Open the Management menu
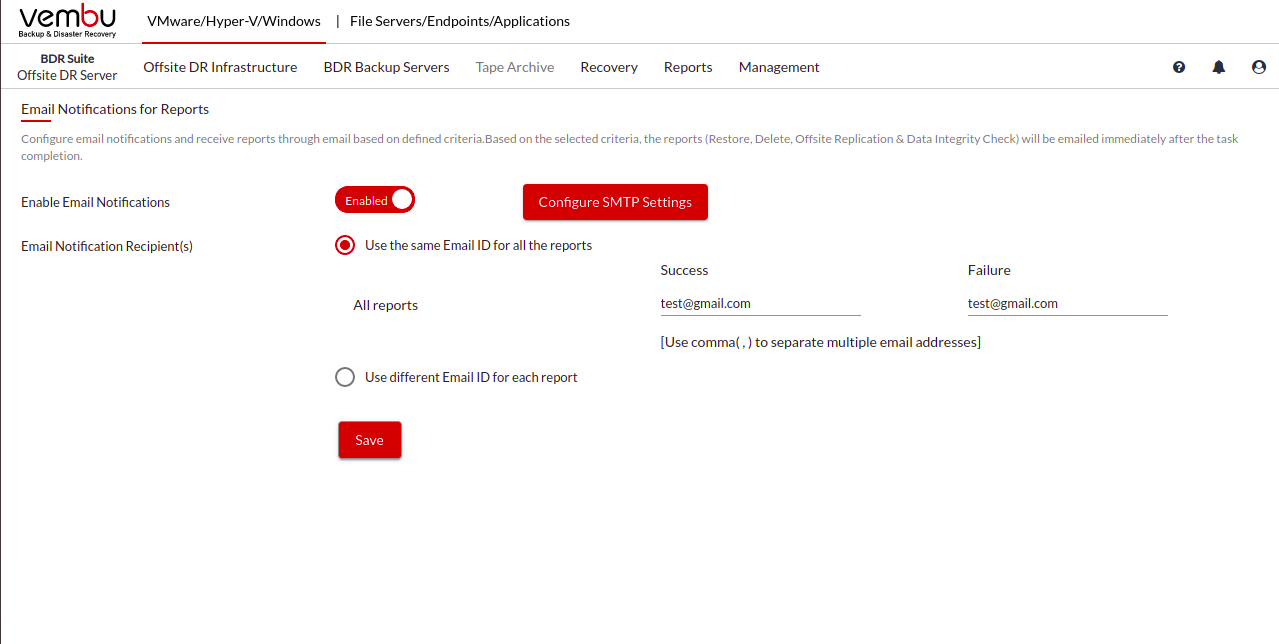 pyautogui.click(x=779, y=67)
